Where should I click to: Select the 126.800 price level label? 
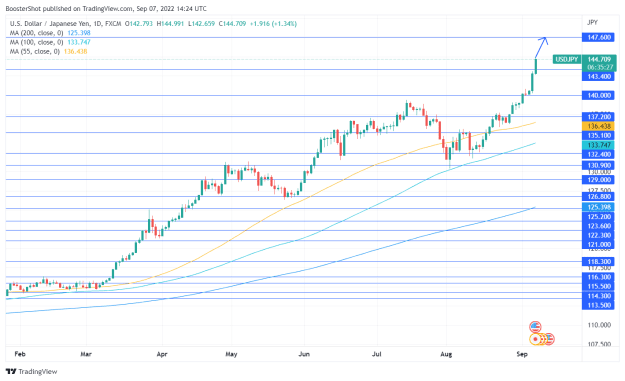point(599,196)
